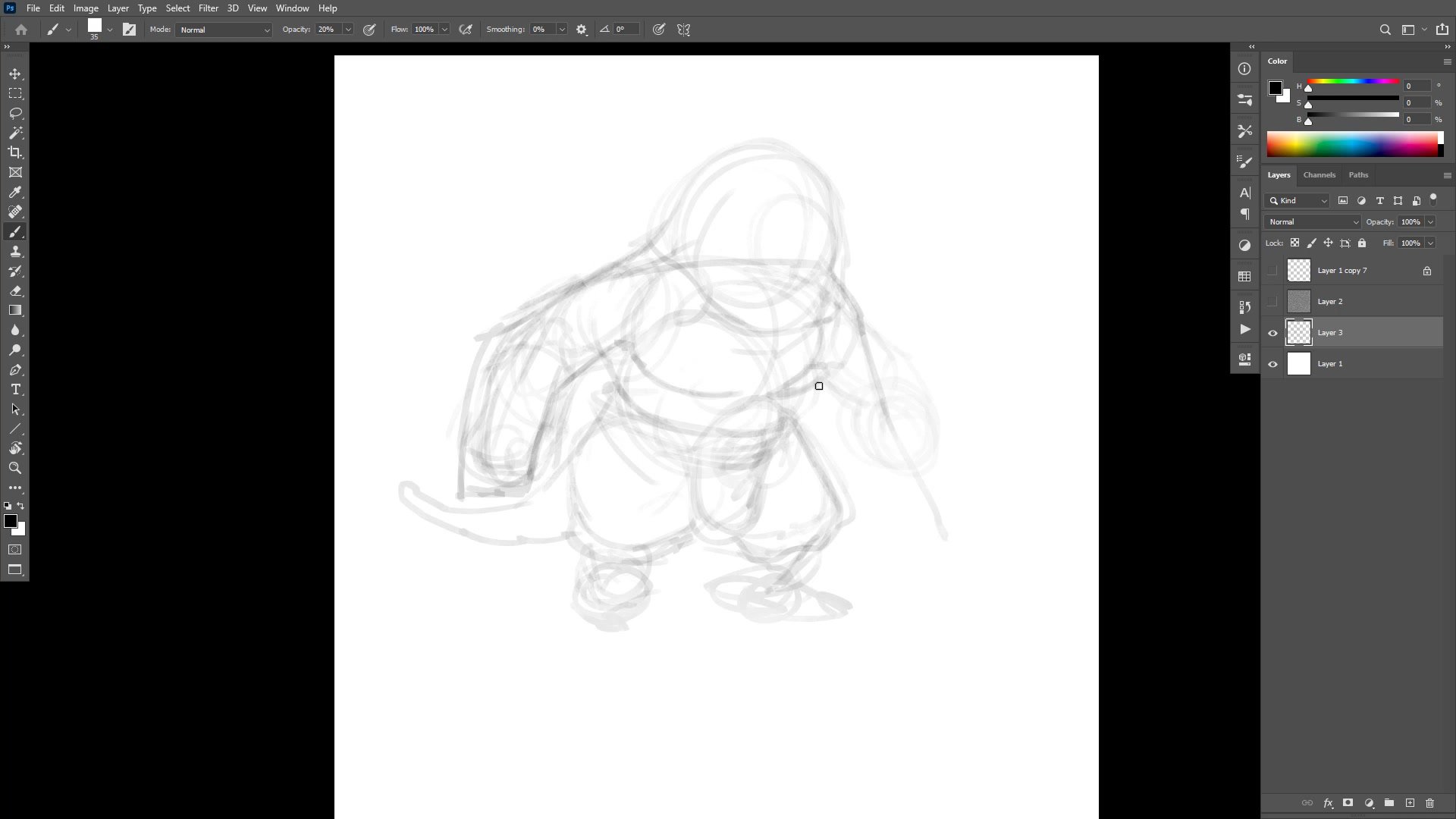This screenshot has width=1456, height=819.
Task: Select the Horizontal Type tool
Action: (x=15, y=389)
